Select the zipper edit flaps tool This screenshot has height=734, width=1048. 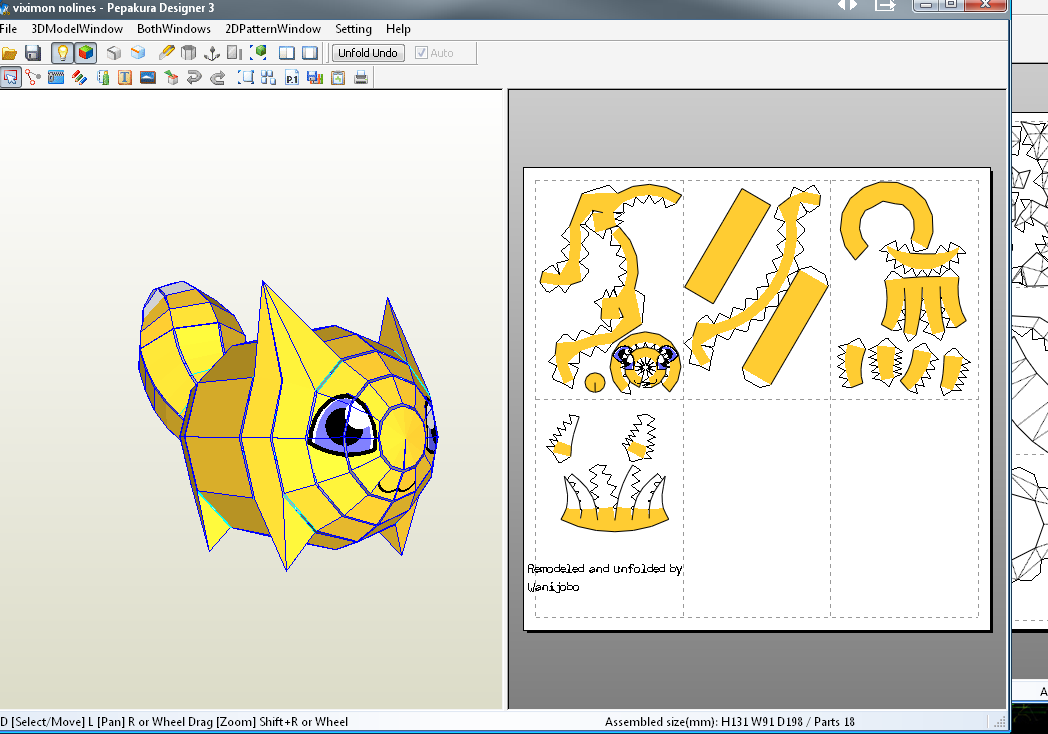point(56,78)
